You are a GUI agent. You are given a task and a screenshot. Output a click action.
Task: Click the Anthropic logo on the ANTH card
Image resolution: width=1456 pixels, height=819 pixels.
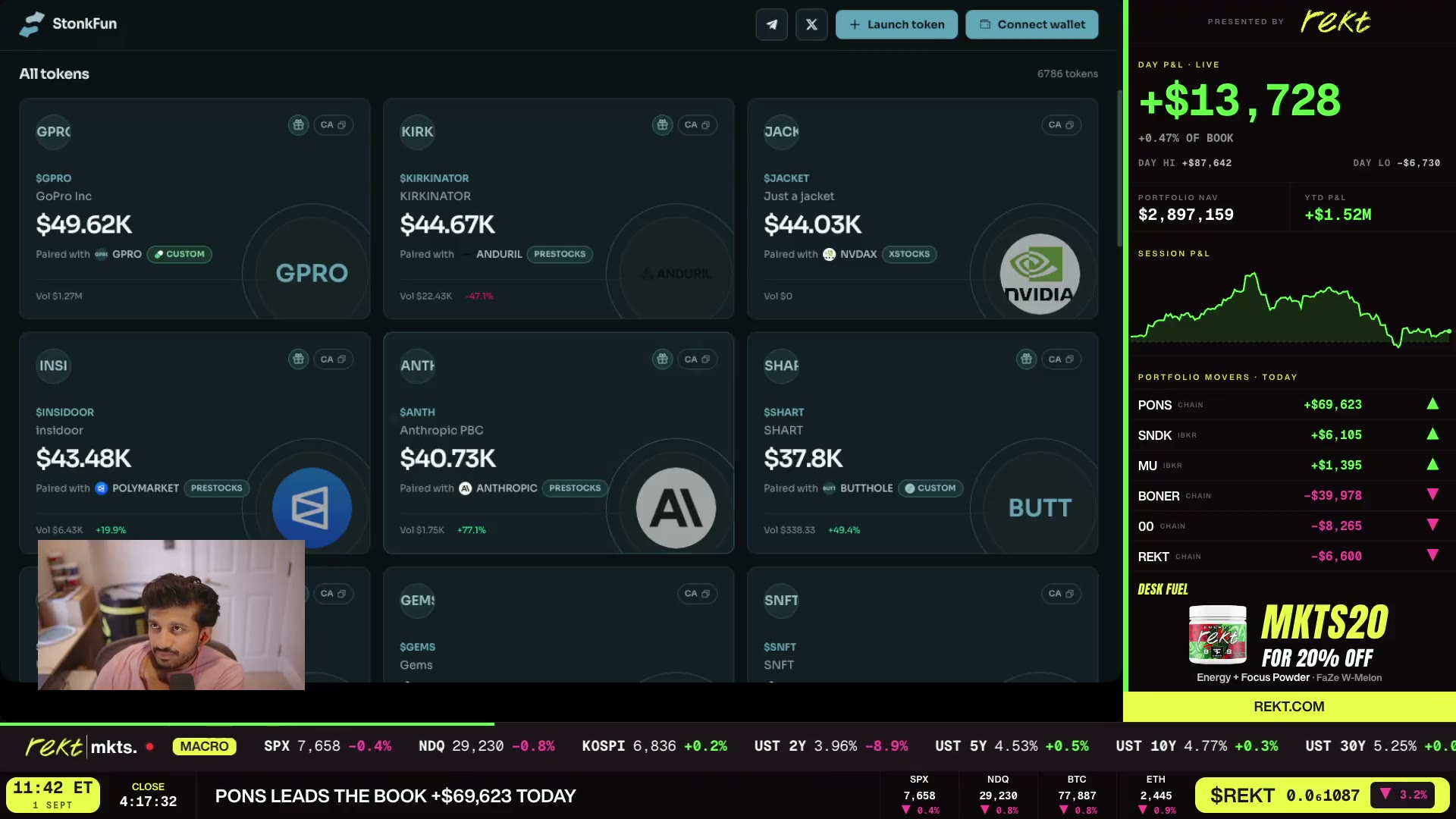point(676,508)
